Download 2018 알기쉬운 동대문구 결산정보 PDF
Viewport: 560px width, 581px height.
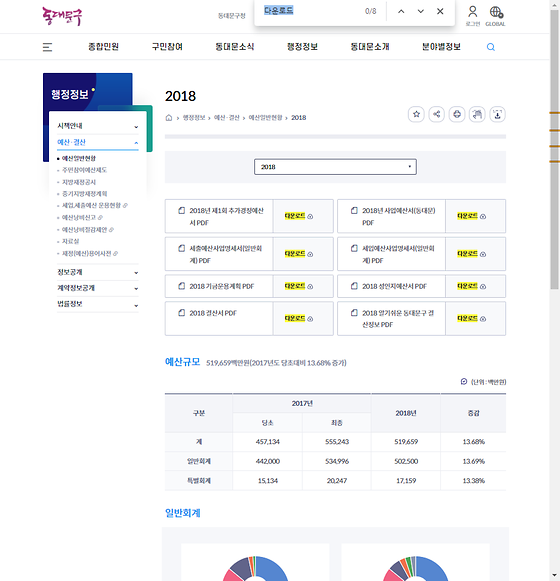coord(471,318)
